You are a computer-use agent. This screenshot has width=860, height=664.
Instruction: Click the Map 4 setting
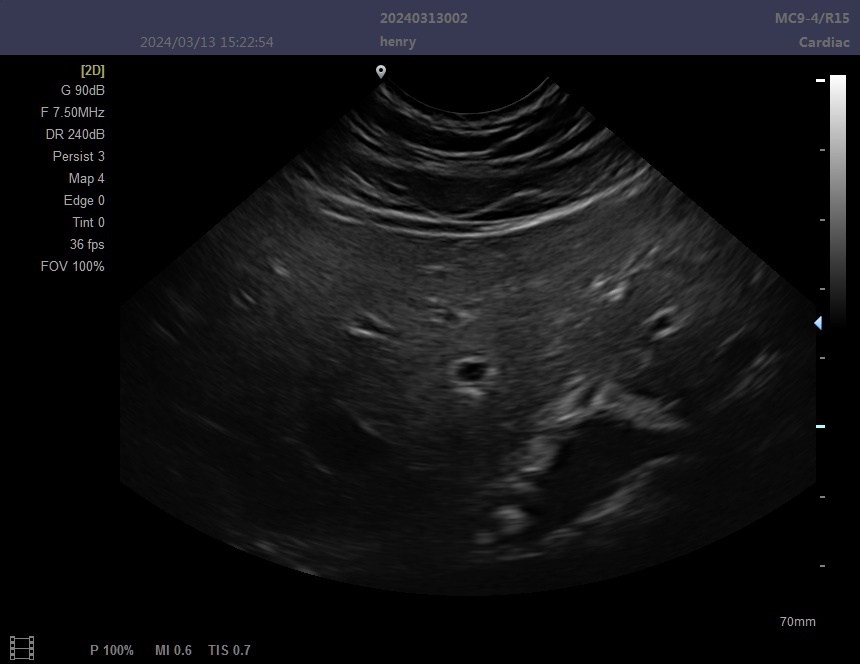coord(86,179)
